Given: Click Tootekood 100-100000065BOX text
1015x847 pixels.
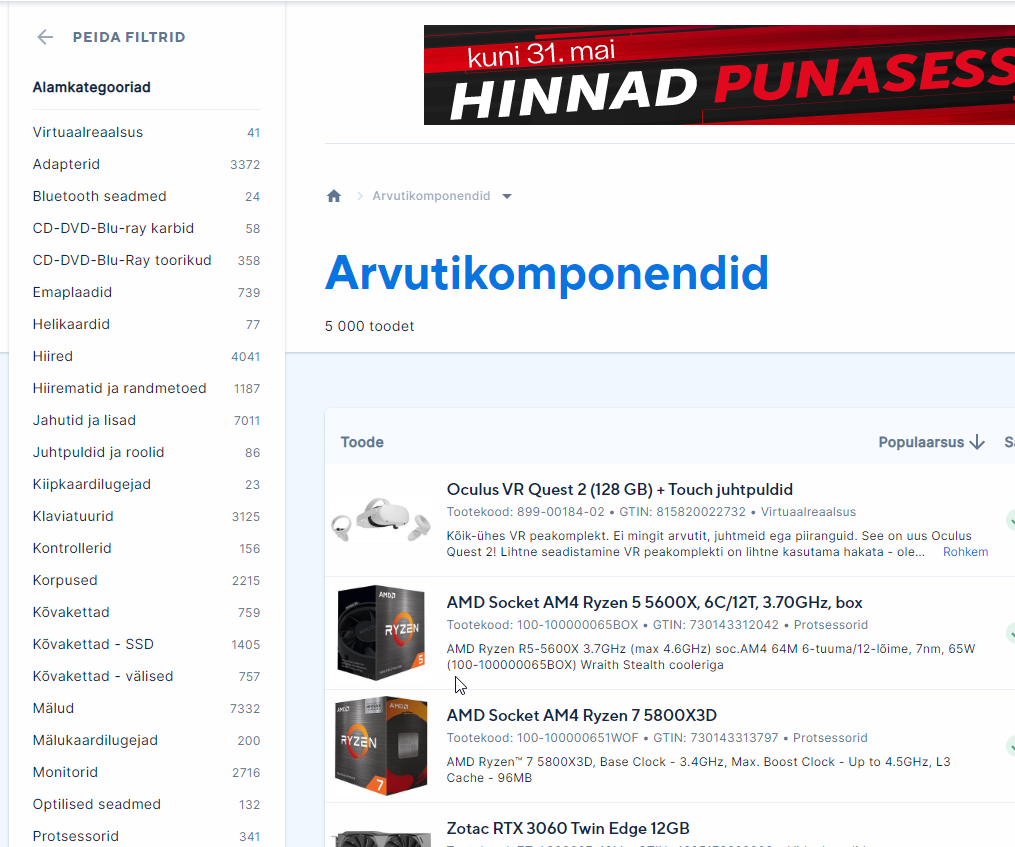Looking at the screenshot, I should (542, 625).
